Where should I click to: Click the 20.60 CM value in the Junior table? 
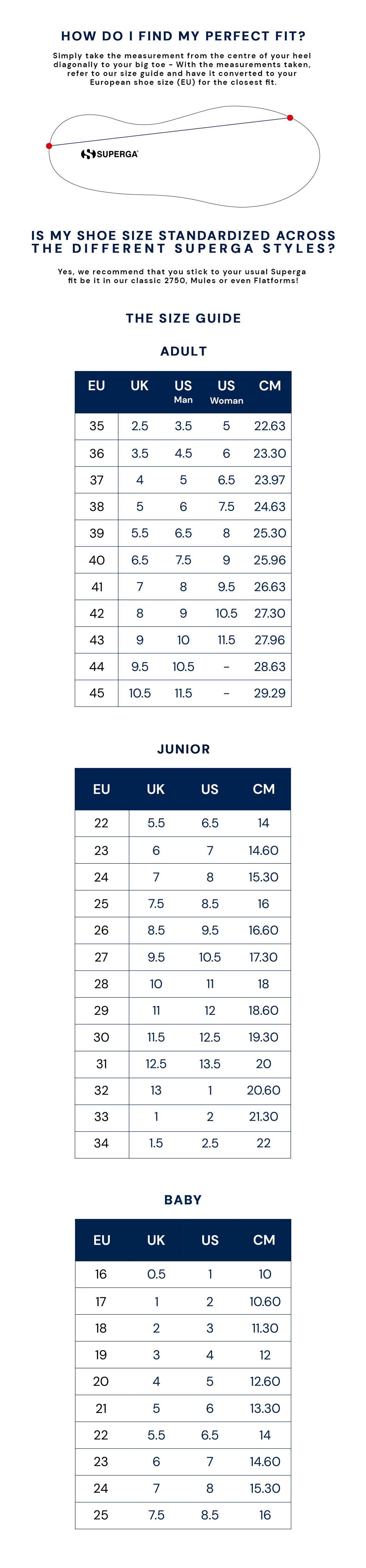coord(263,1090)
